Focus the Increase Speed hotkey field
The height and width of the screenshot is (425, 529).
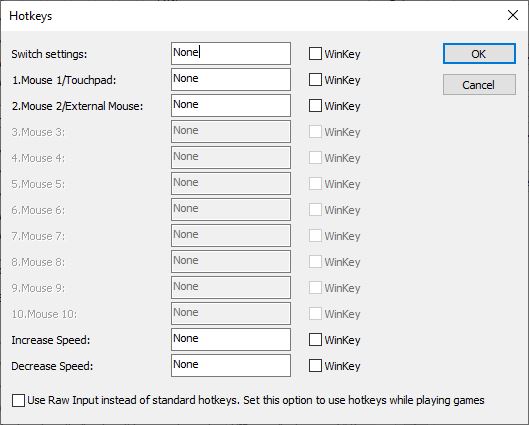coord(231,339)
